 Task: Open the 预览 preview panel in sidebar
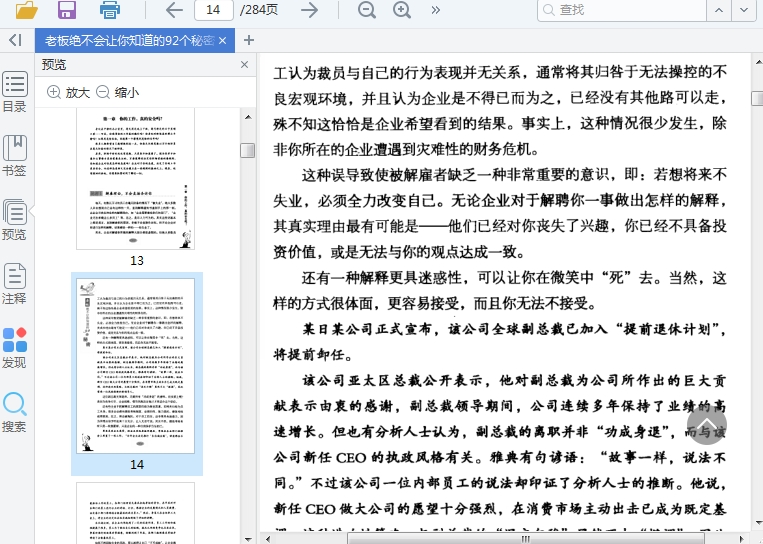pos(15,220)
